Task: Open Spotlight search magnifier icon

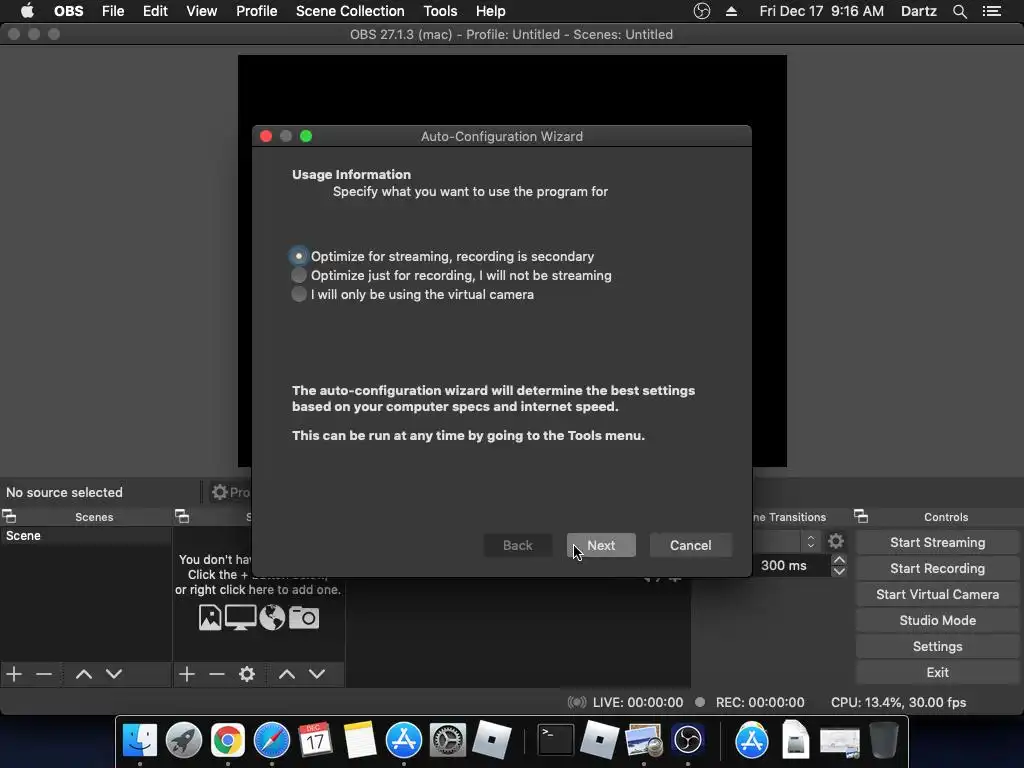Action: (959, 11)
